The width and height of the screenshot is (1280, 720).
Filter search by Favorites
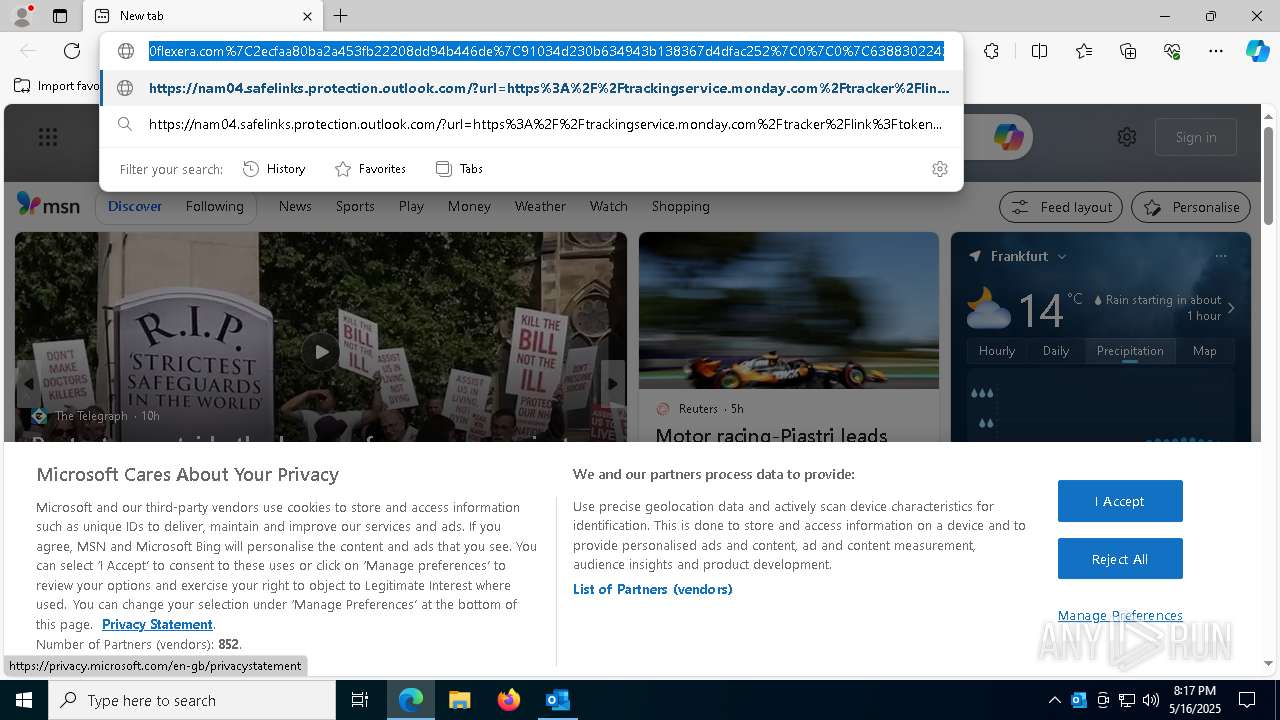(x=370, y=169)
